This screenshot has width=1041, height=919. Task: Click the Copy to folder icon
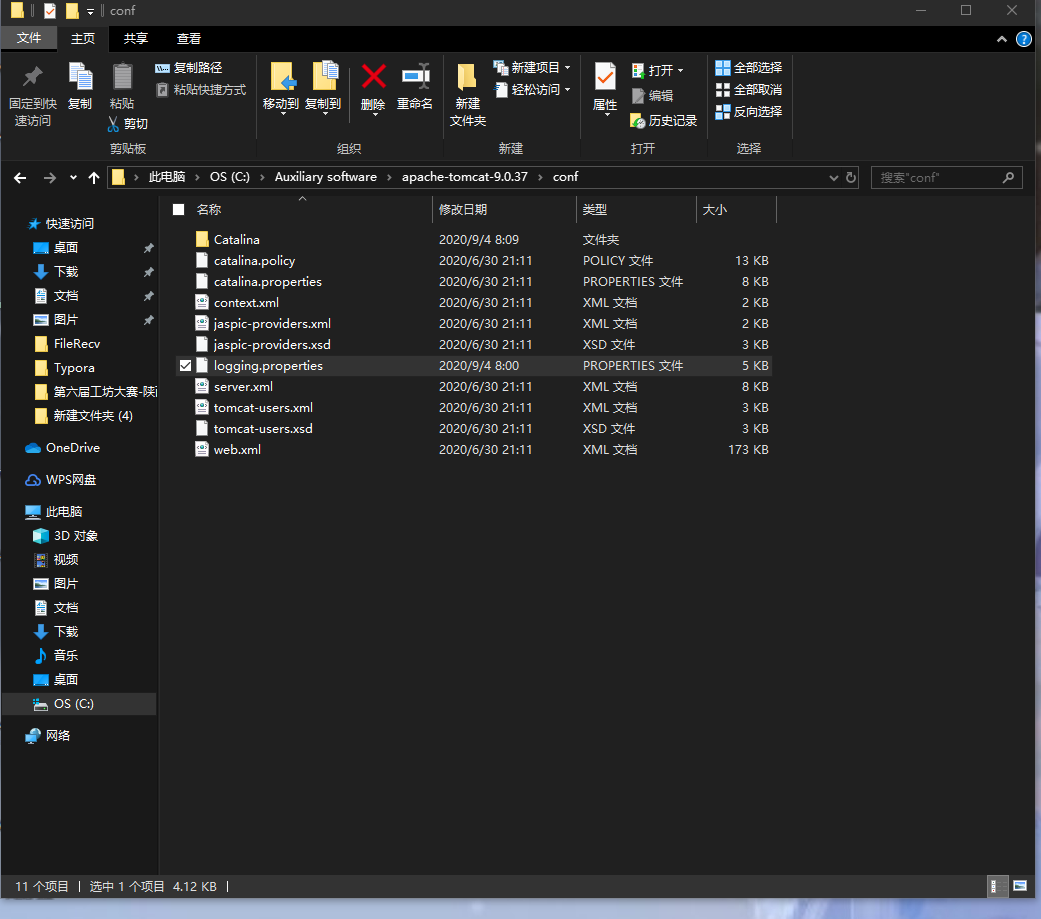click(325, 76)
